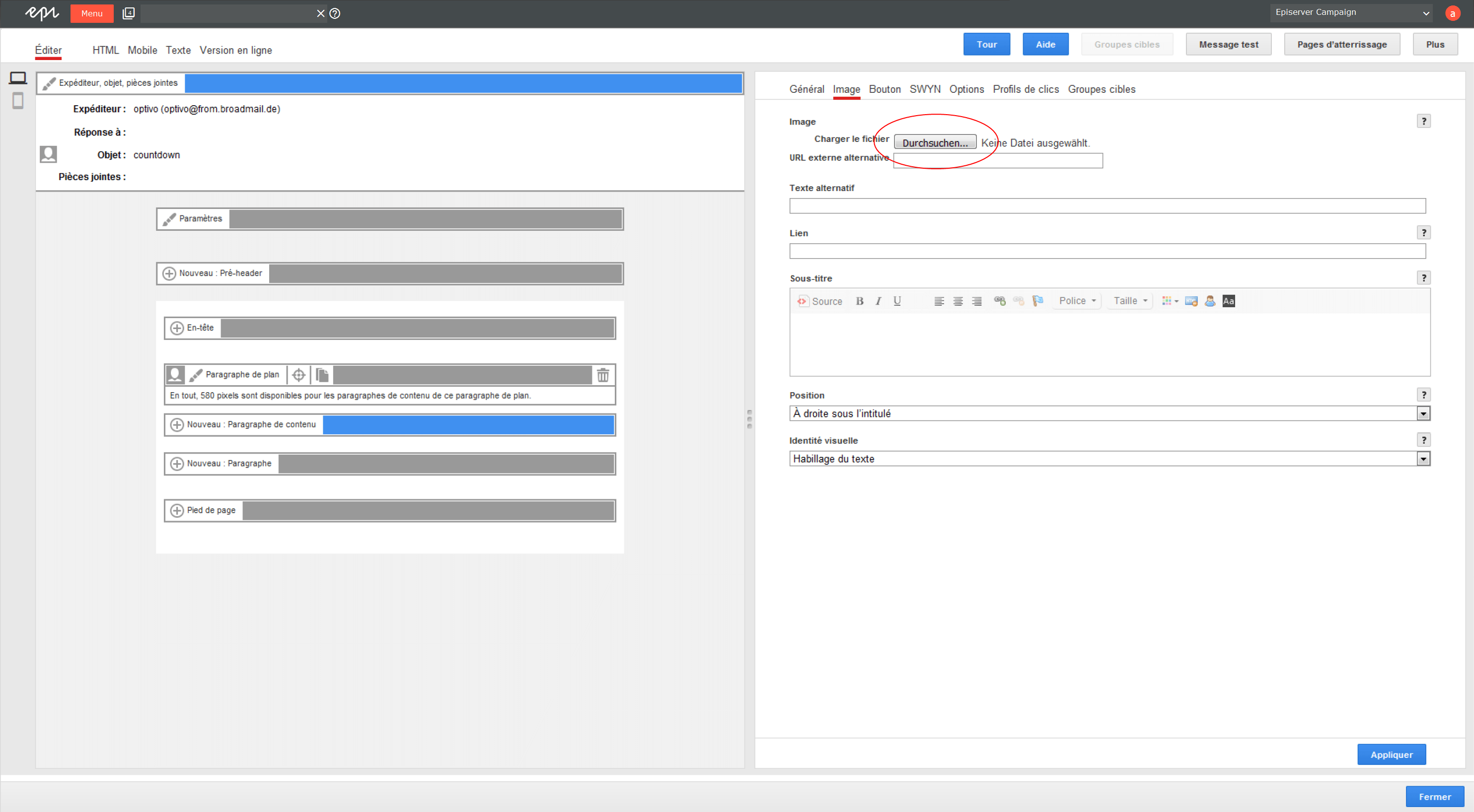
Task: Open the Taille size dropdown
Action: tap(1130, 301)
